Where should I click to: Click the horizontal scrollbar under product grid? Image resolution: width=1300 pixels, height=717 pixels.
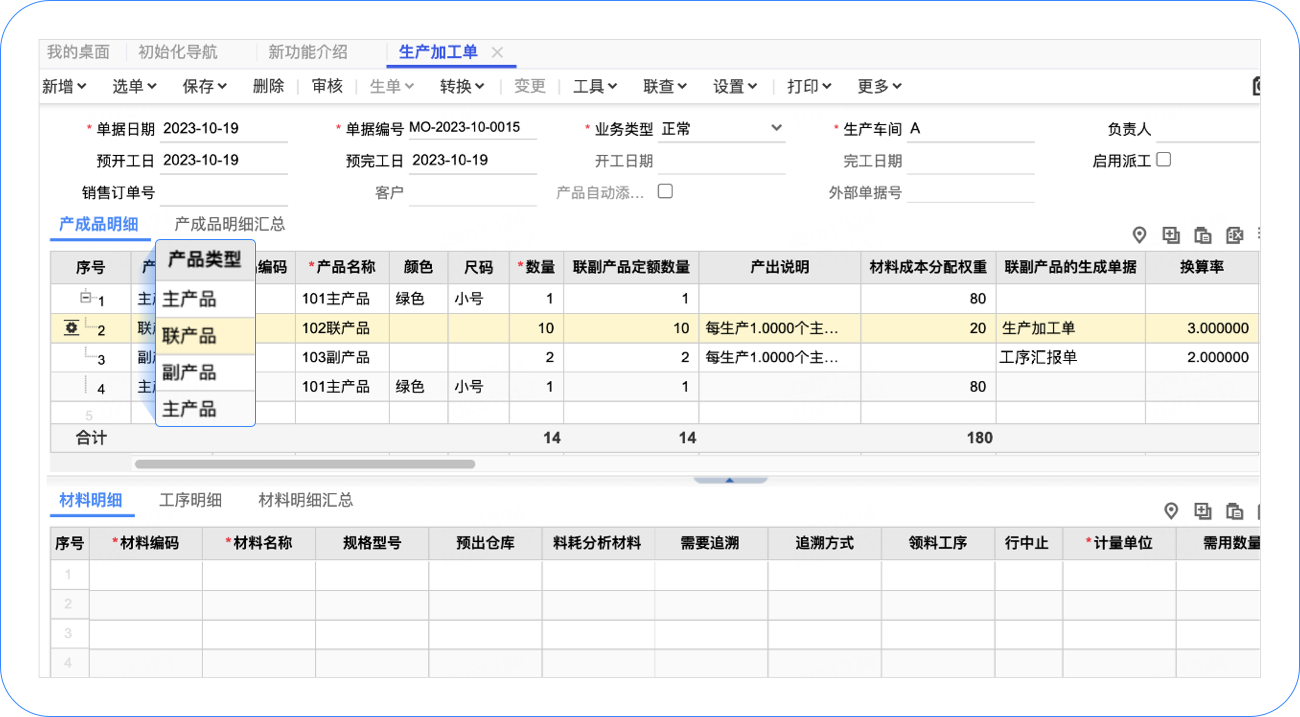click(305, 464)
